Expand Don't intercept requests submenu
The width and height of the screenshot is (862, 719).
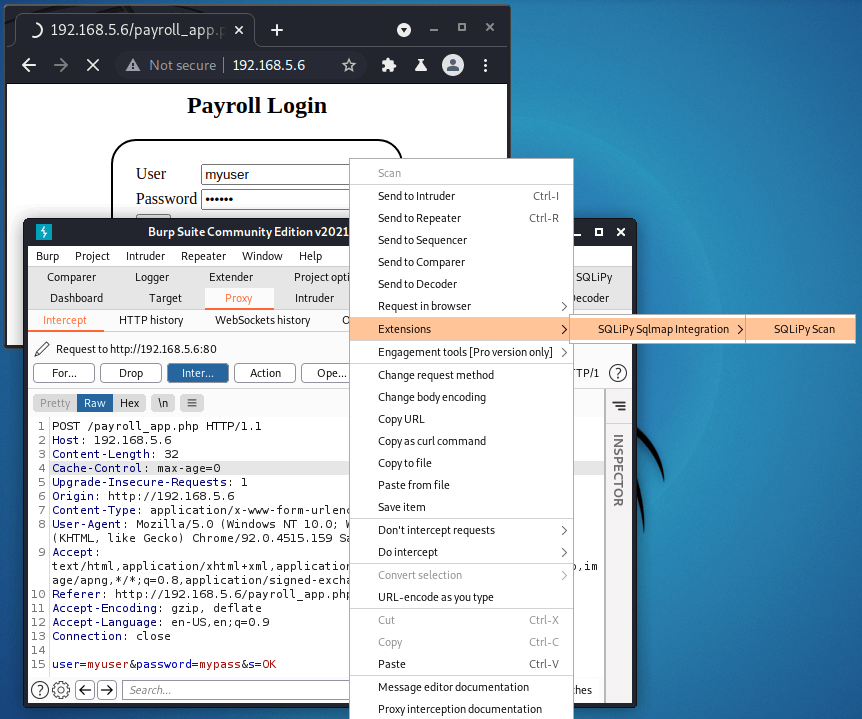pyautogui.click(x=461, y=530)
